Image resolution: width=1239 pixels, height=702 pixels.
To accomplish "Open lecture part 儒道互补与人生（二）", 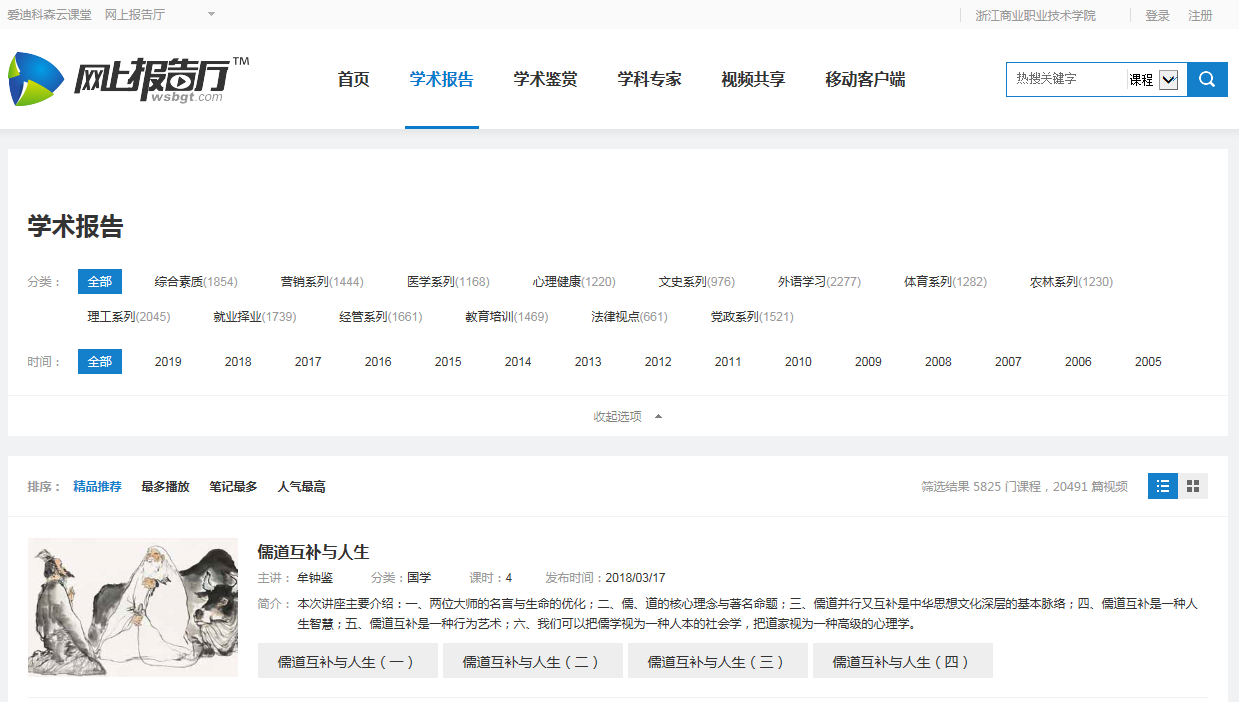I will click(x=532, y=661).
